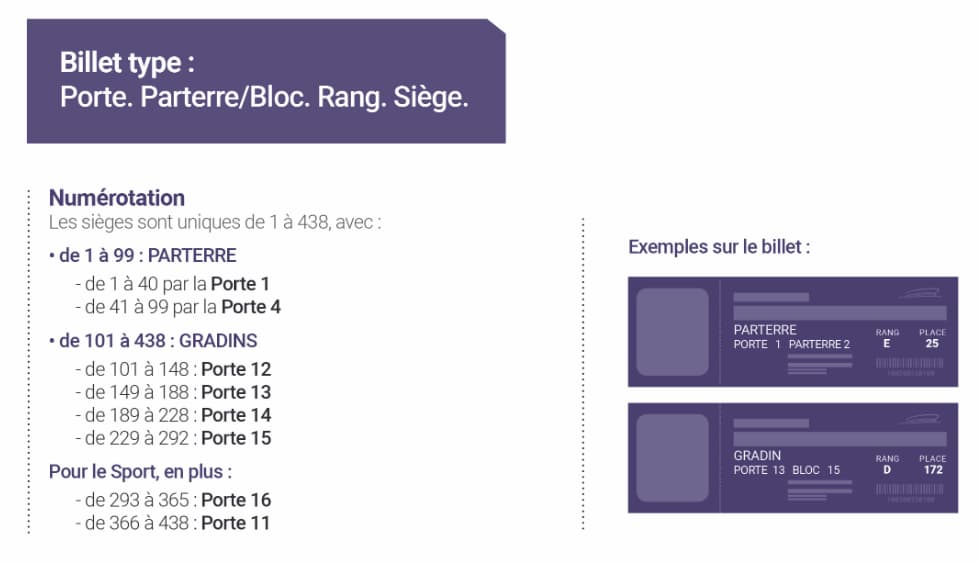Select the "de 1 à 99 : PARTERRE" bullet
Viewport: 979px width, 564px height.
(x=142, y=255)
